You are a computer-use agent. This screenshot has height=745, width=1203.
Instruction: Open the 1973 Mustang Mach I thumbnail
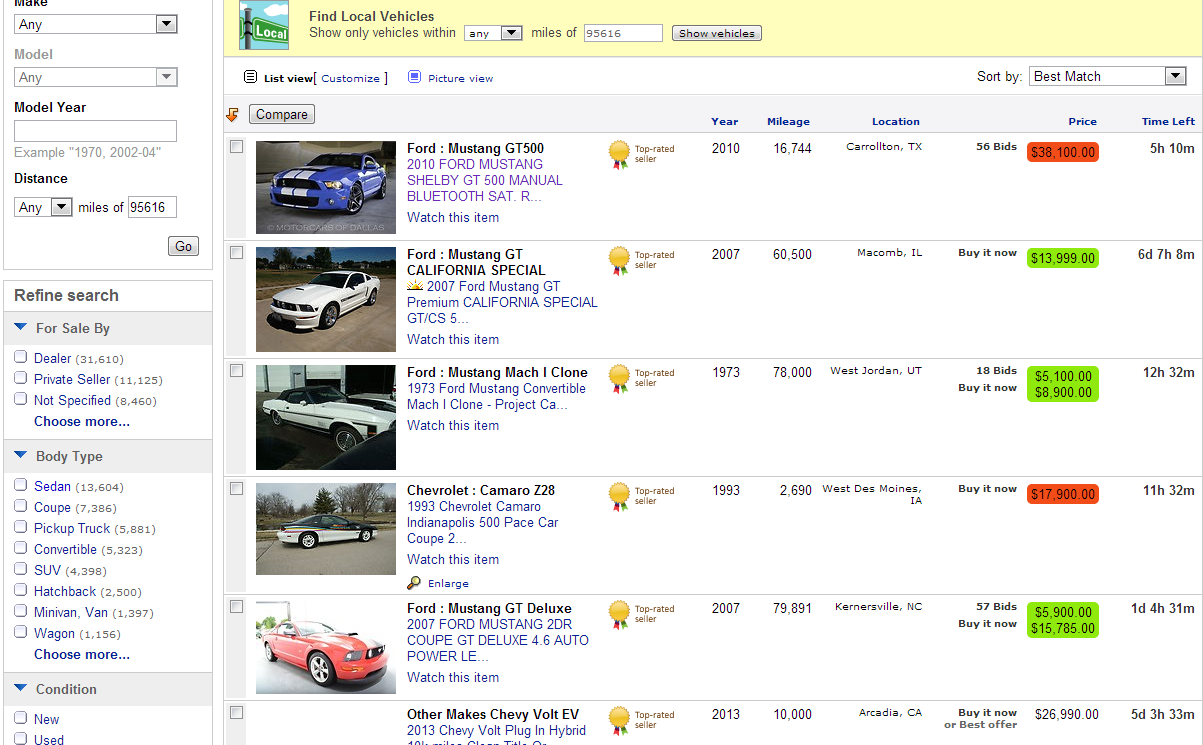point(326,417)
